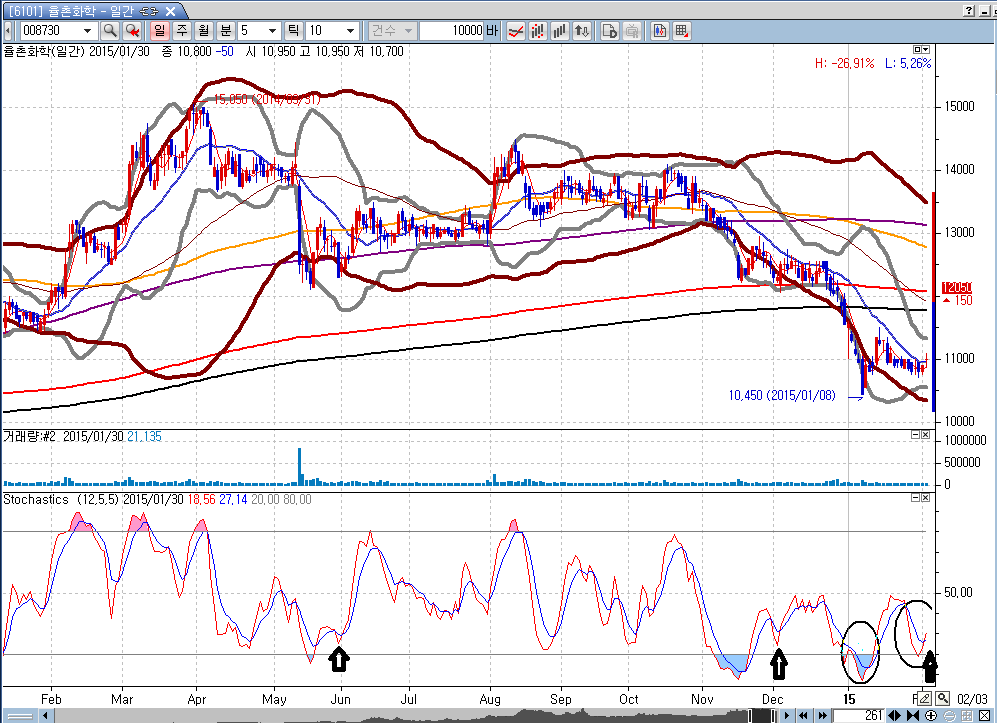
Task: Click the 율촌화학(일간) chart title text
Action: tap(44, 52)
